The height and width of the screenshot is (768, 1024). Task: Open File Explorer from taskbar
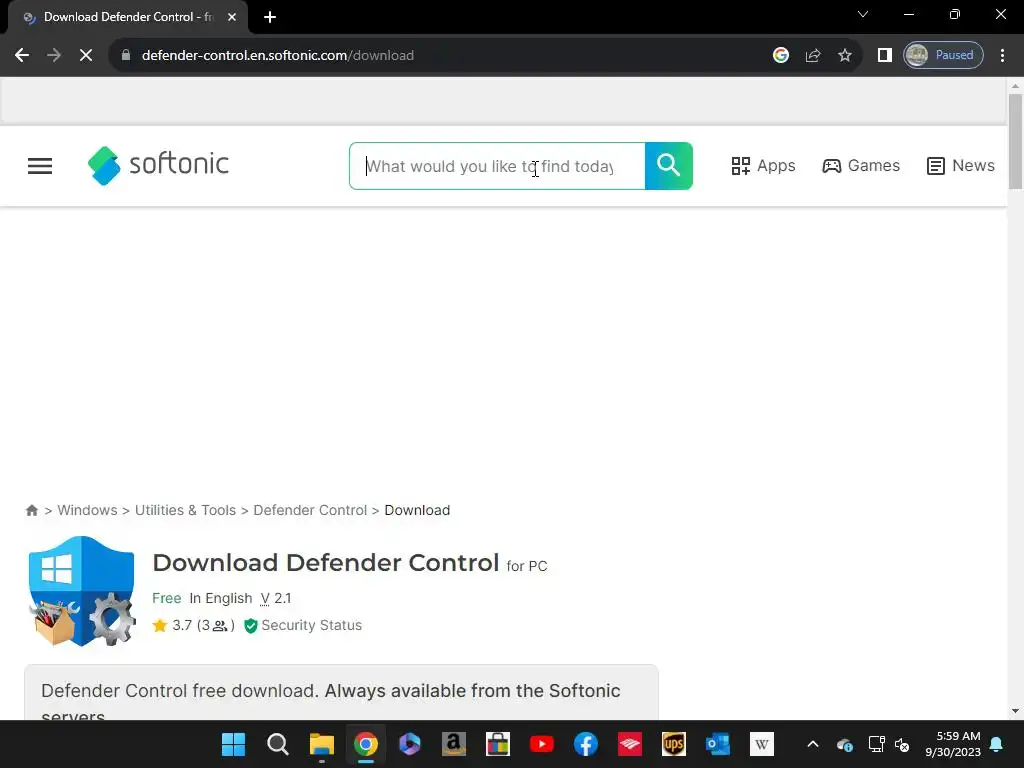click(x=321, y=744)
